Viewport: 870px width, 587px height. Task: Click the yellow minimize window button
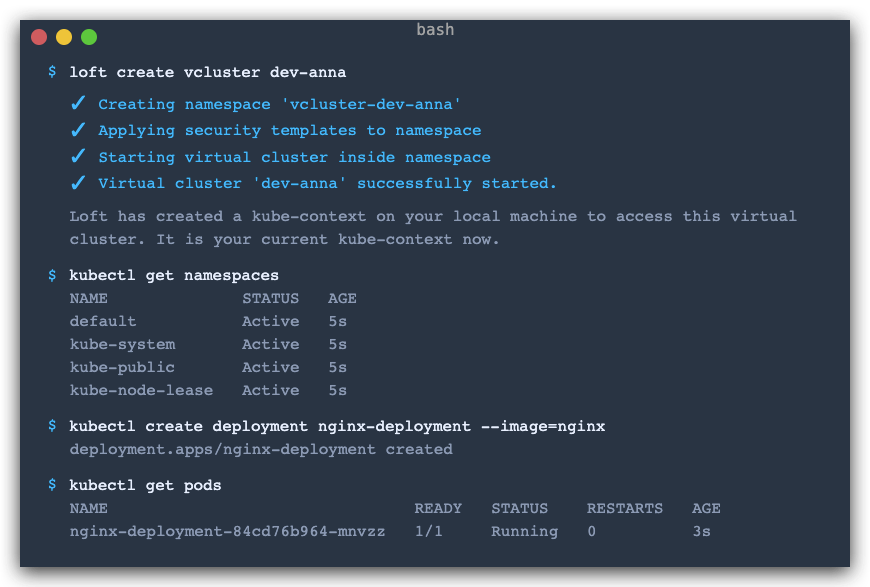pyautogui.click(x=64, y=37)
